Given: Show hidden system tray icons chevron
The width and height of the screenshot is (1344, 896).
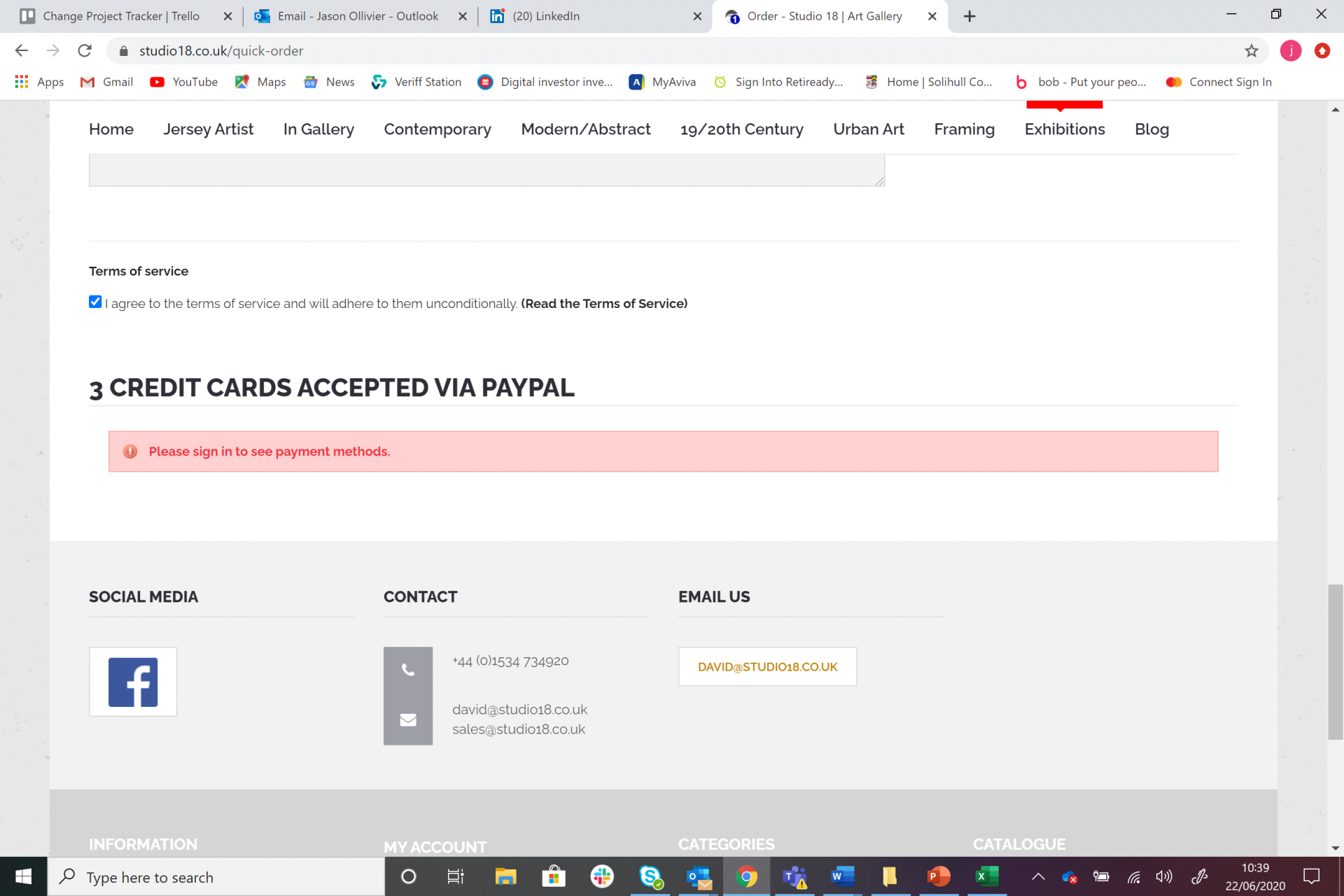Looking at the screenshot, I should (1038, 876).
